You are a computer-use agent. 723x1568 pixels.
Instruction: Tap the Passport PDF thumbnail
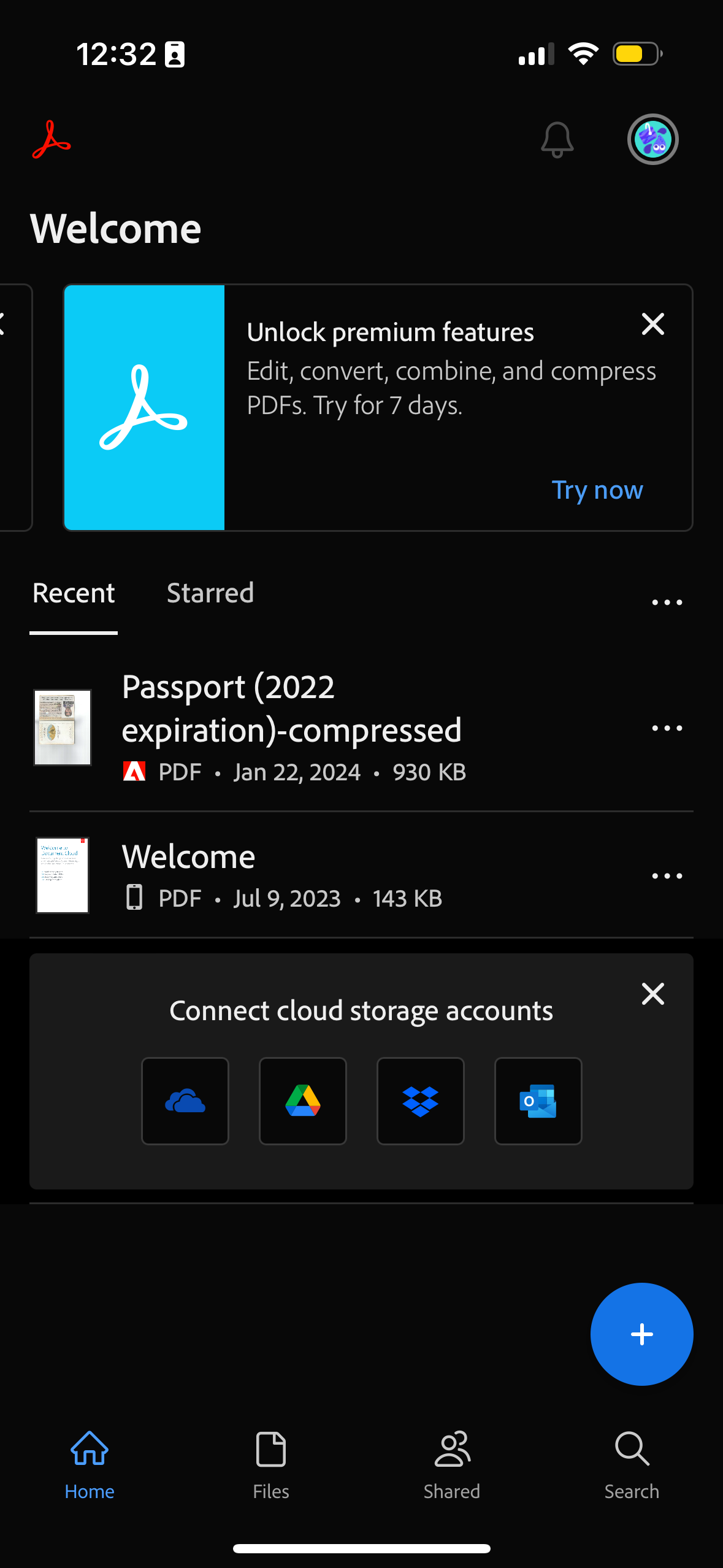[63, 728]
